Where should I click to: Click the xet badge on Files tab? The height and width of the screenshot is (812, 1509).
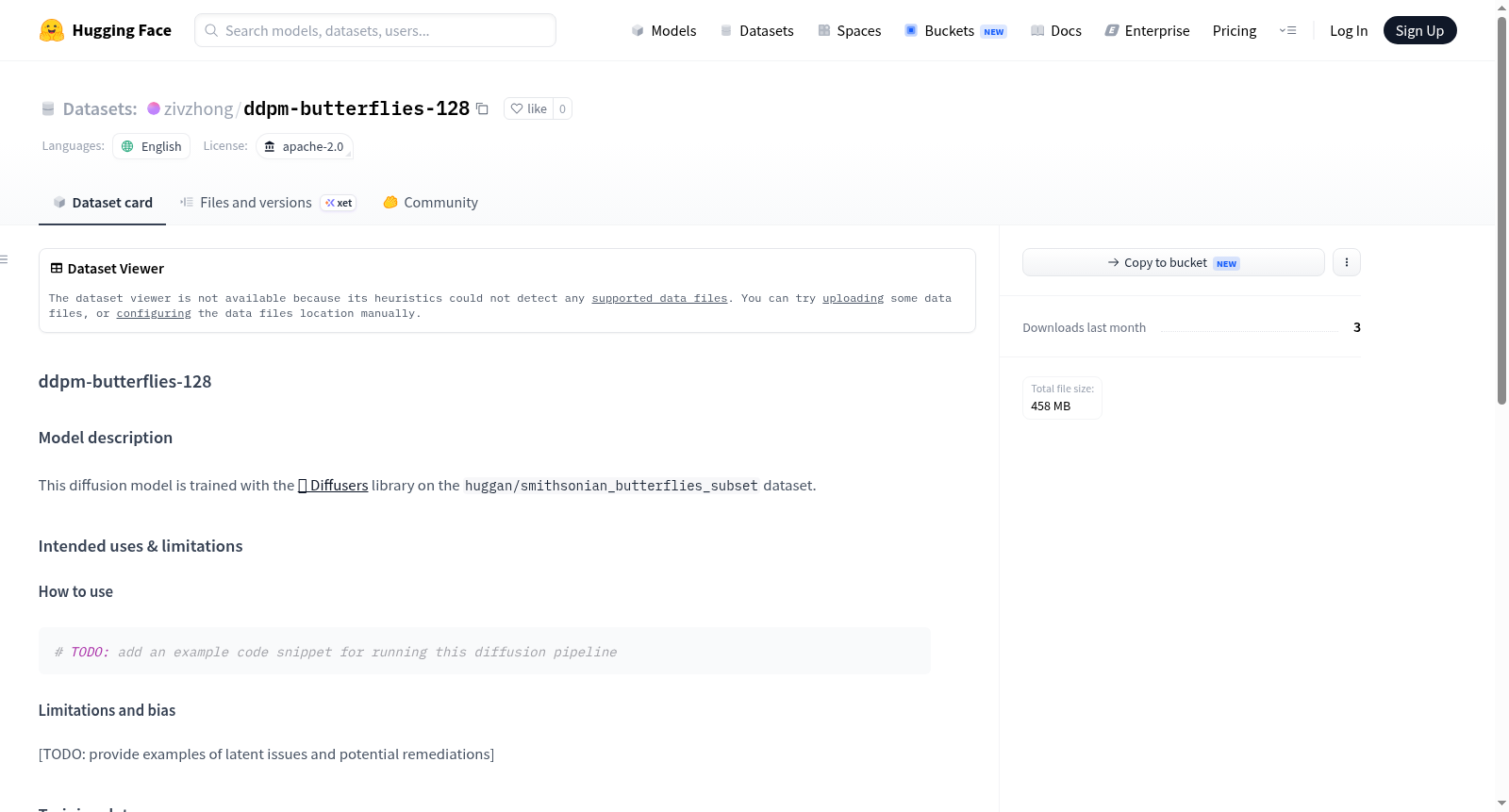click(339, 203)
